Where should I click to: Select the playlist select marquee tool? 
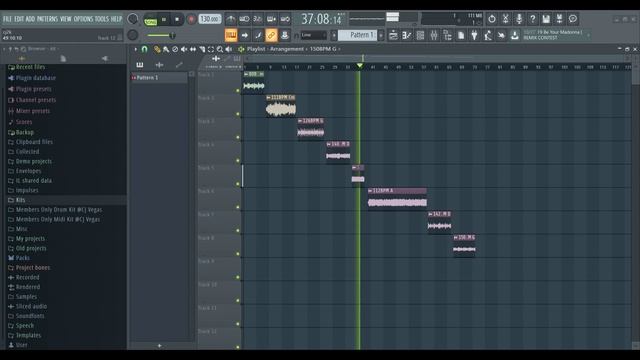click(211, 49)
